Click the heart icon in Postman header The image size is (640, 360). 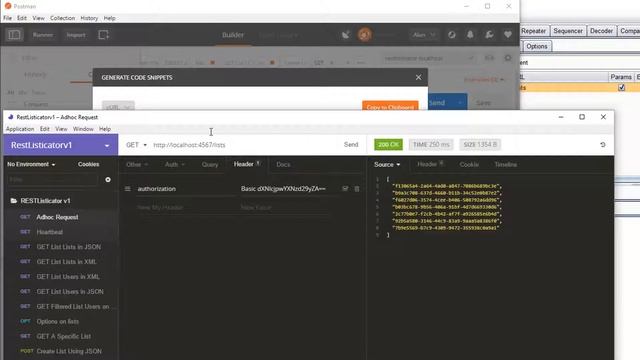(x=508, y=35)
